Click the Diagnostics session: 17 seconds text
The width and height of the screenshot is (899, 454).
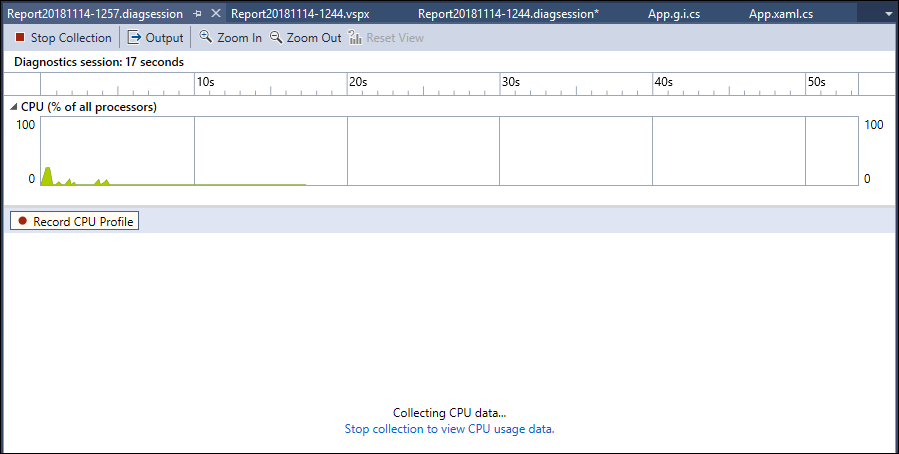tap(99, 62)
